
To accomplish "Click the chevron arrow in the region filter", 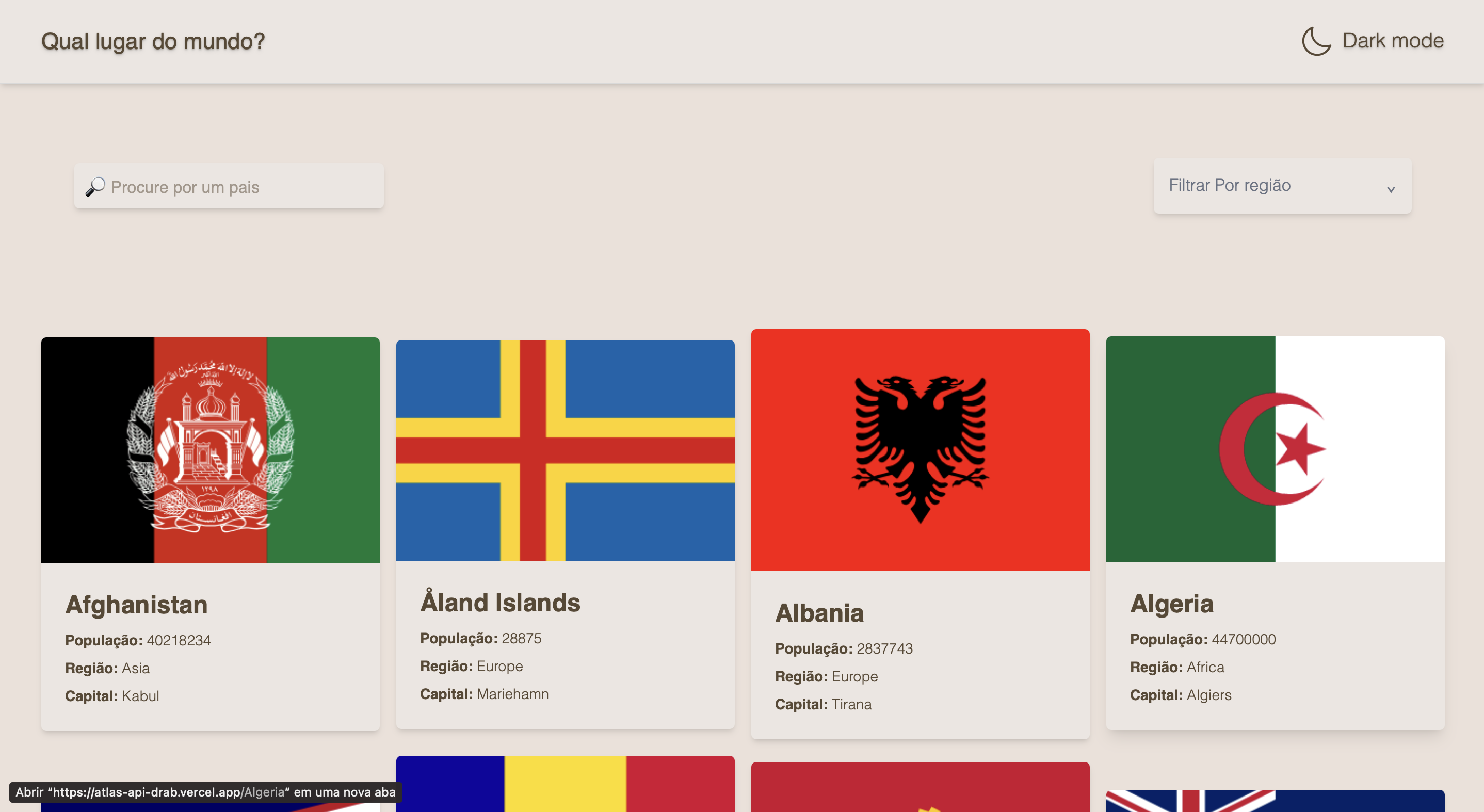I will [x=1390, y=189].
